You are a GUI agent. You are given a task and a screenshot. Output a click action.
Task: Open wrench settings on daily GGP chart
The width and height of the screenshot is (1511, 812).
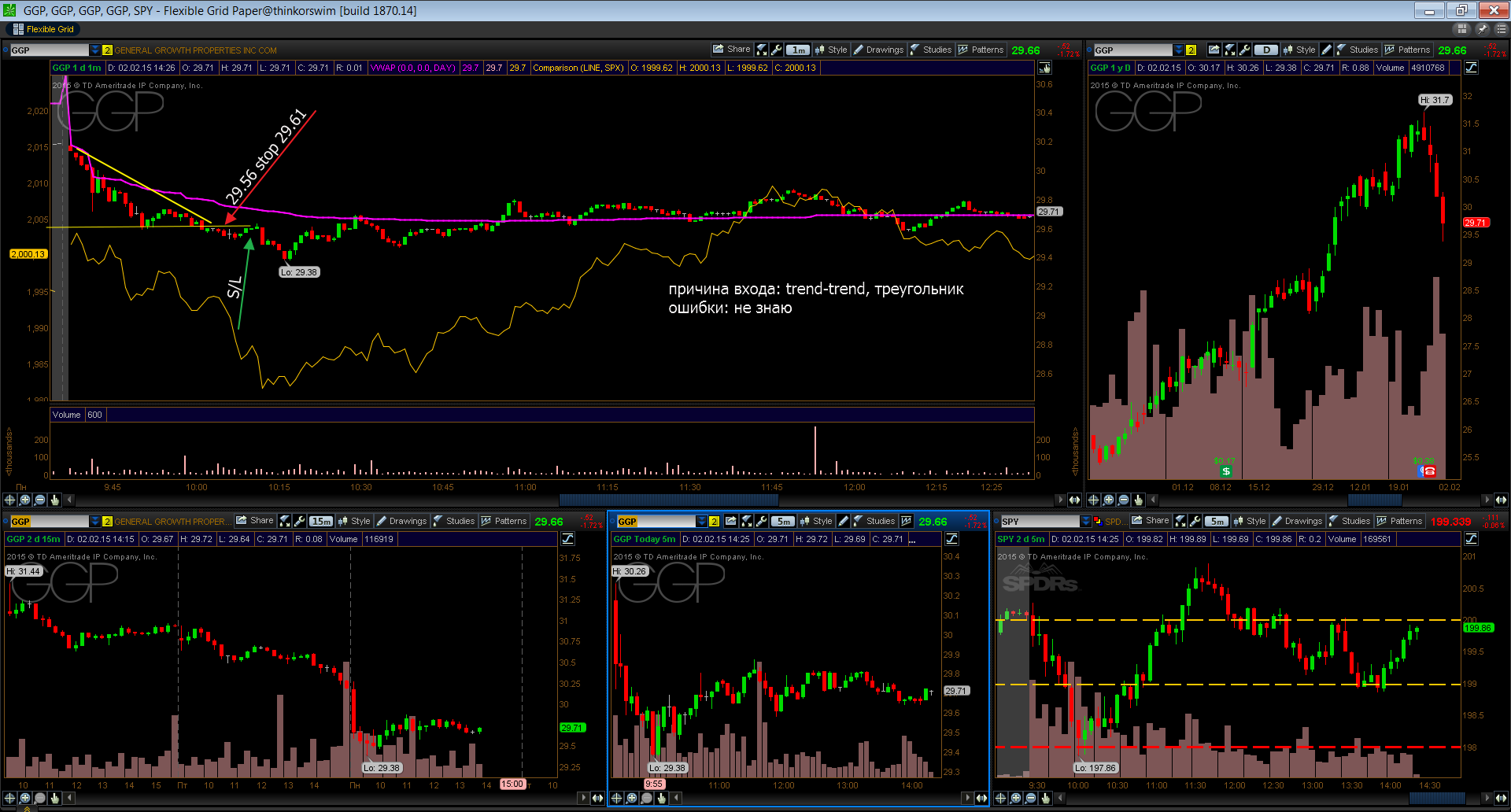coord(1244,50)
